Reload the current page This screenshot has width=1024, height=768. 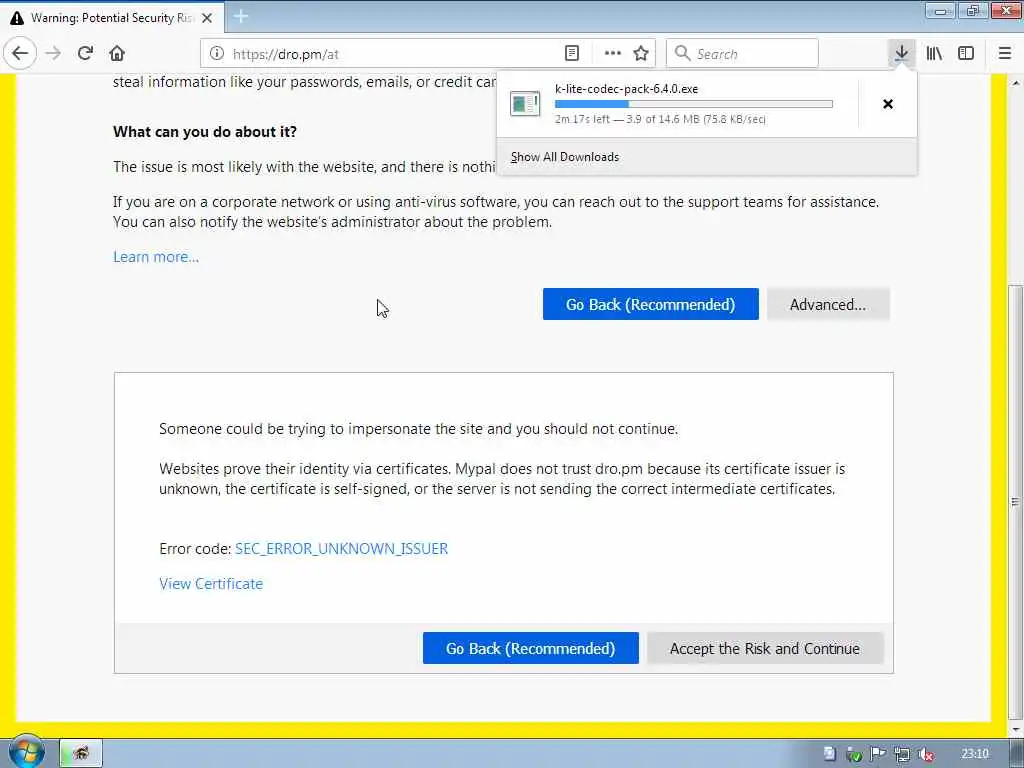pos(85,54)
